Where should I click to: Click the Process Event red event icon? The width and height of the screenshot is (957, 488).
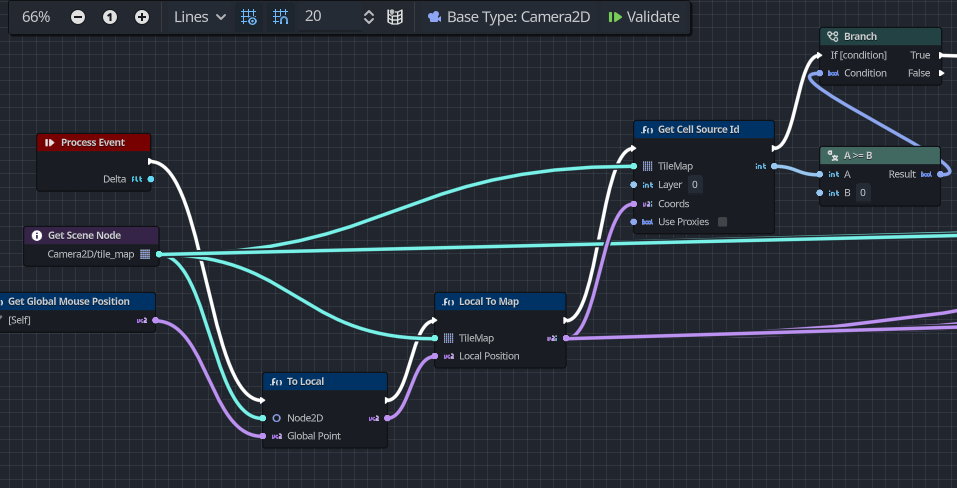(49, 142)
